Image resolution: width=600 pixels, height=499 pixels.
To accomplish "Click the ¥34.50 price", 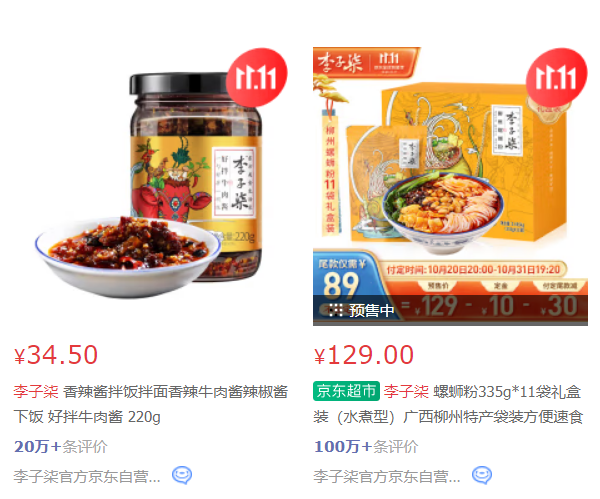I will pos(56,355).
